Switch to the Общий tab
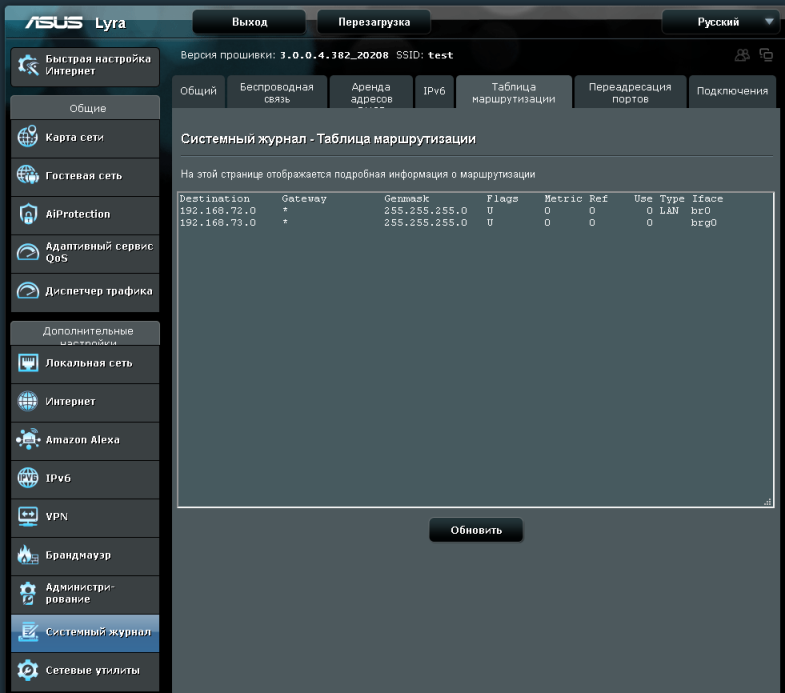The width and height of the screenshot is (785, 693). (x=198, y=91)
